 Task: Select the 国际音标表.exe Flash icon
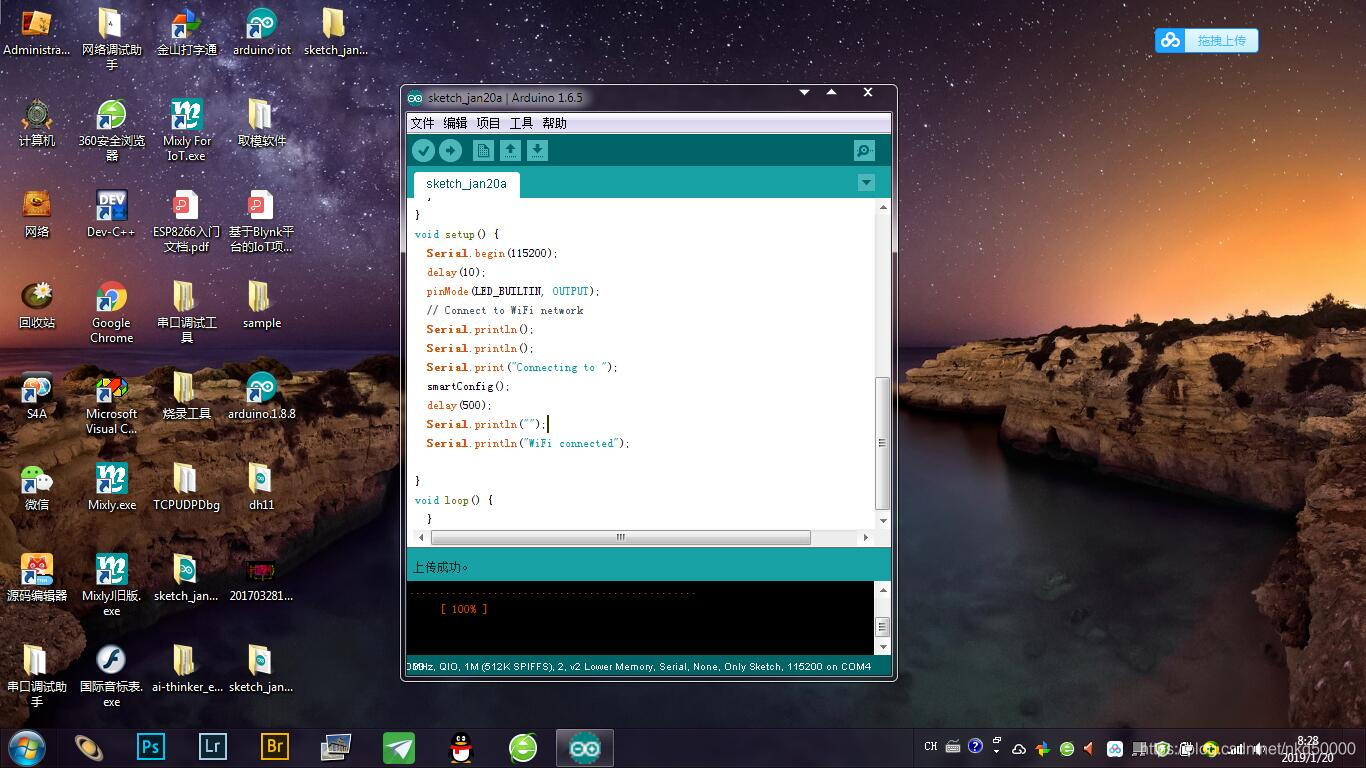[111, 676]
